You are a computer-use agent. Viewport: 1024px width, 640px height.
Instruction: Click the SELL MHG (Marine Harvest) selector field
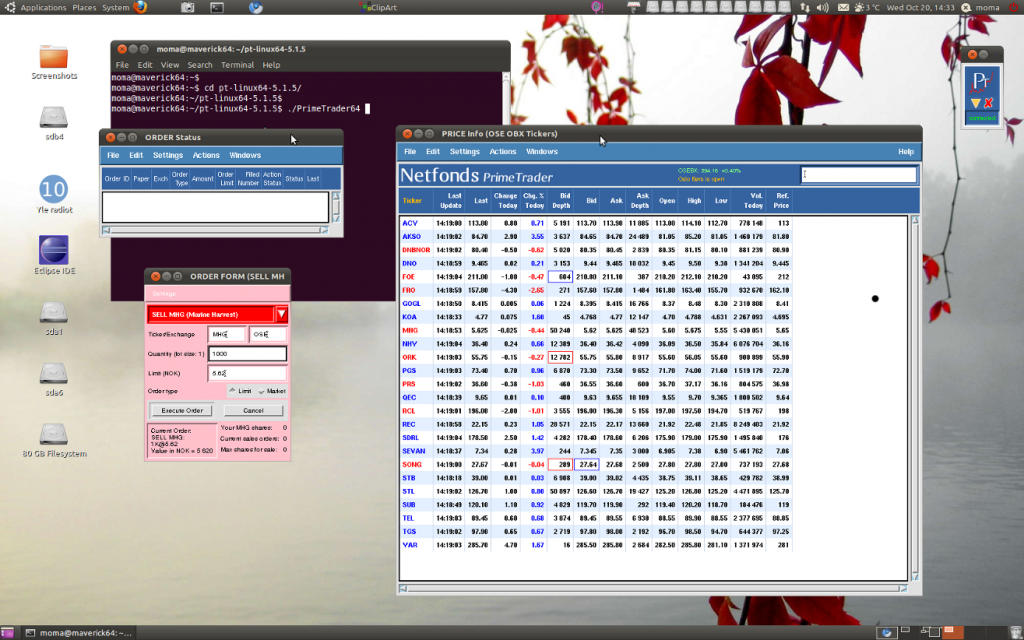click(x=210, y=314)
